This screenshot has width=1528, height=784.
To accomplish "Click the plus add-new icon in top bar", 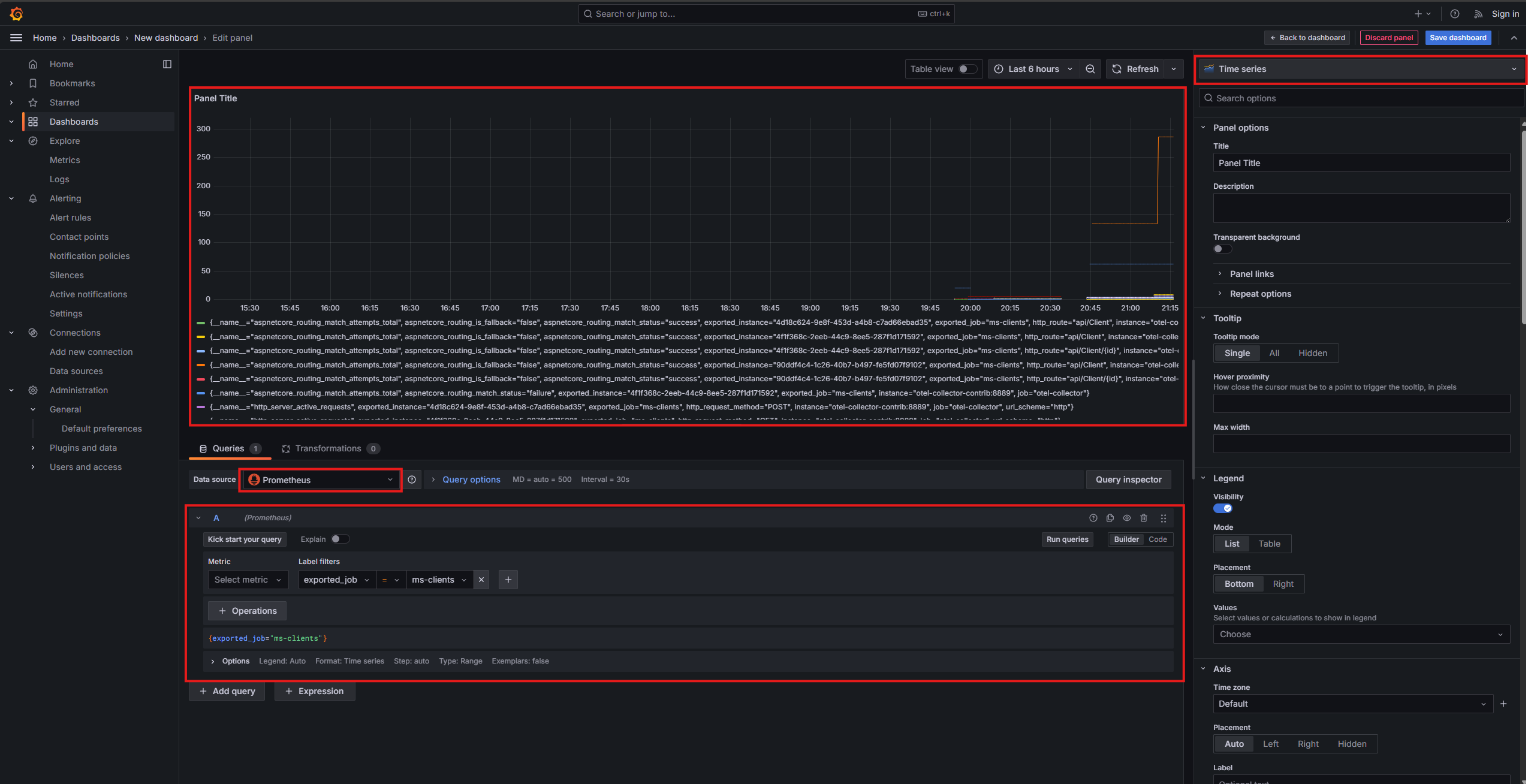I will point(1422,14).
